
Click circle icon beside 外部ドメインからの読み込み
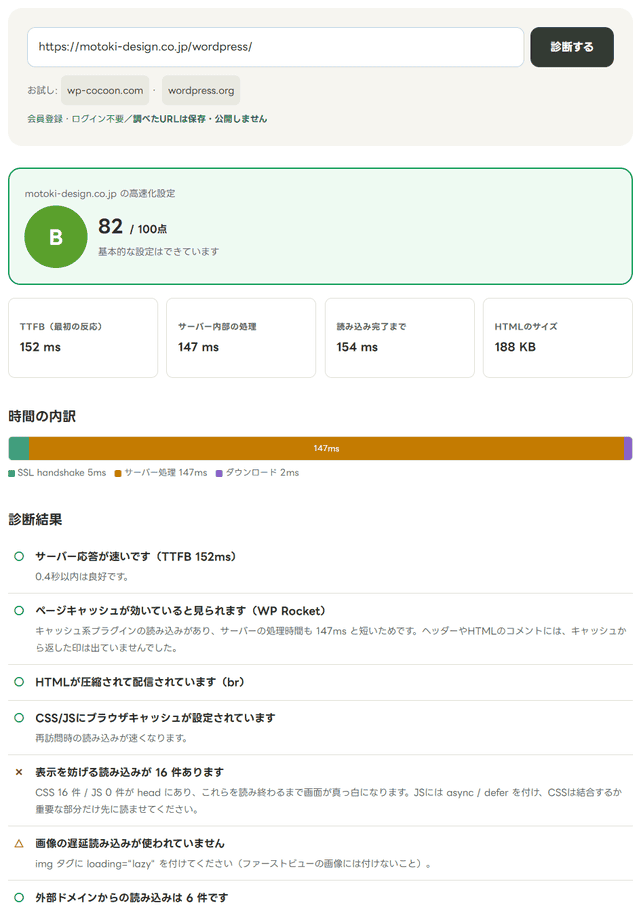pos(19,897)
